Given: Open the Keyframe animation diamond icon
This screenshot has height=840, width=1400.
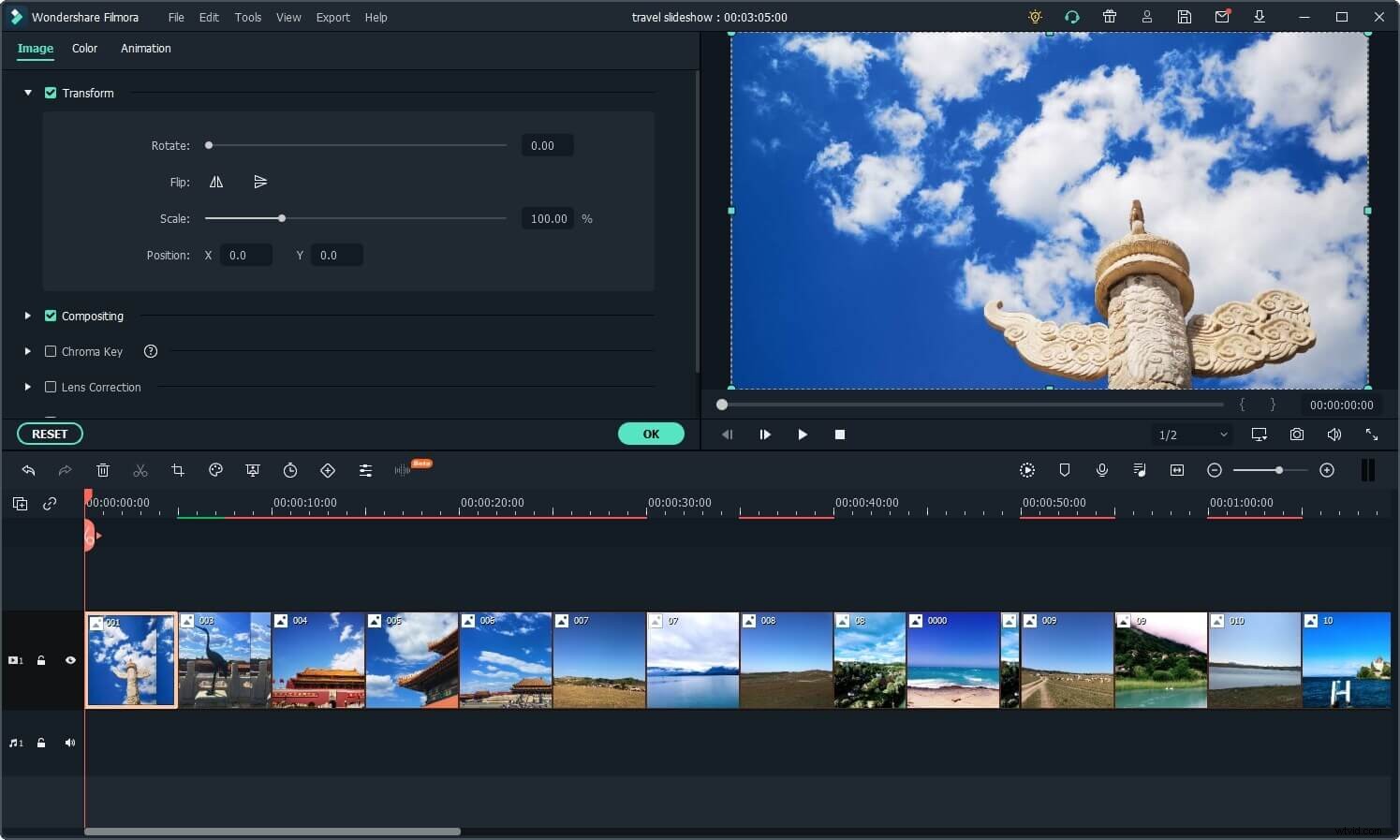Looking at the screenshot, I should (x=328, y=470).
